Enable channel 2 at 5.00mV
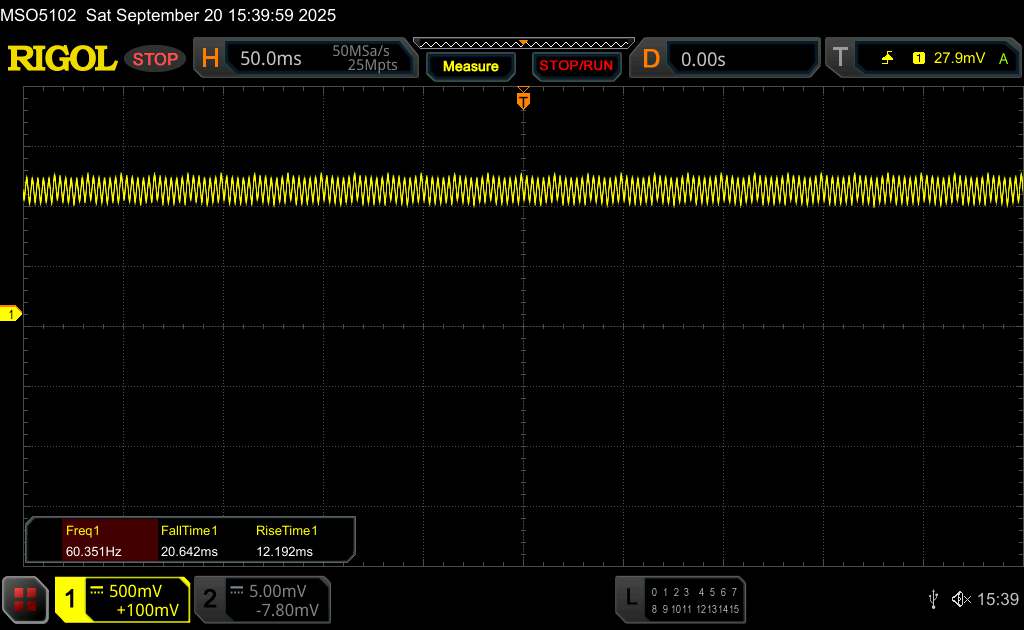 (x=261, y=599)
